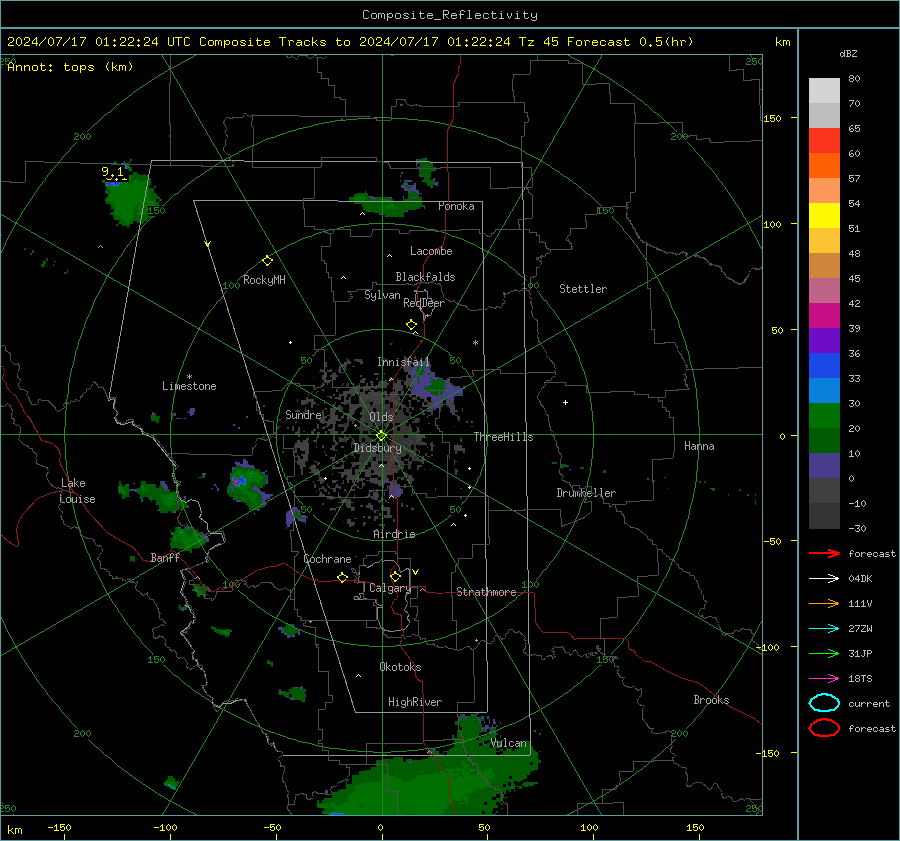Click the RockyMH label
Viewport: 900px width, 841px height.
click(x=264, y=280)
